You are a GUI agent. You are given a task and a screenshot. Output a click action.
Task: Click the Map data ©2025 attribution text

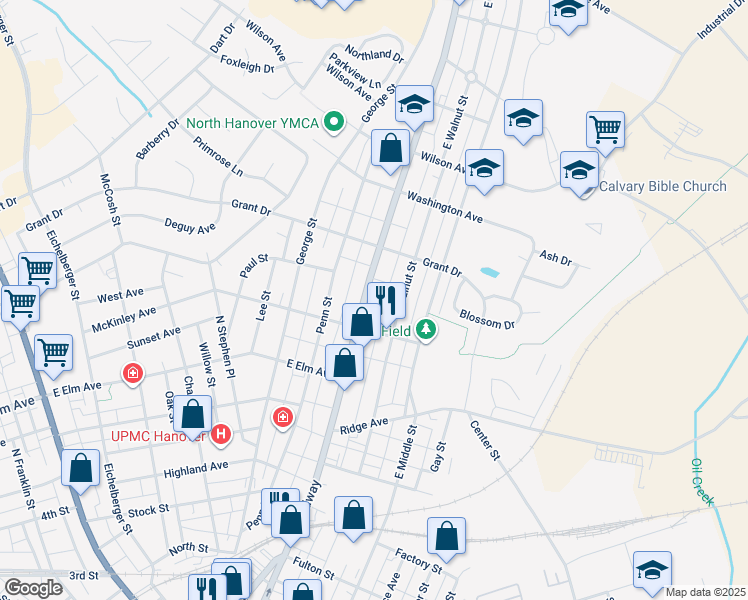704,592
